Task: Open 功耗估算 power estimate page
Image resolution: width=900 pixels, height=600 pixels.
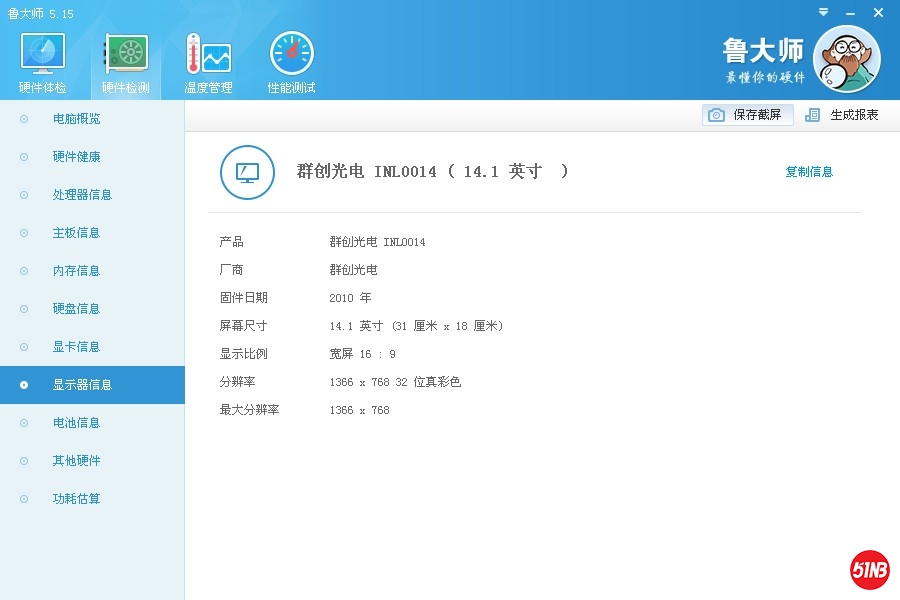Action: (x=76, y=499)
